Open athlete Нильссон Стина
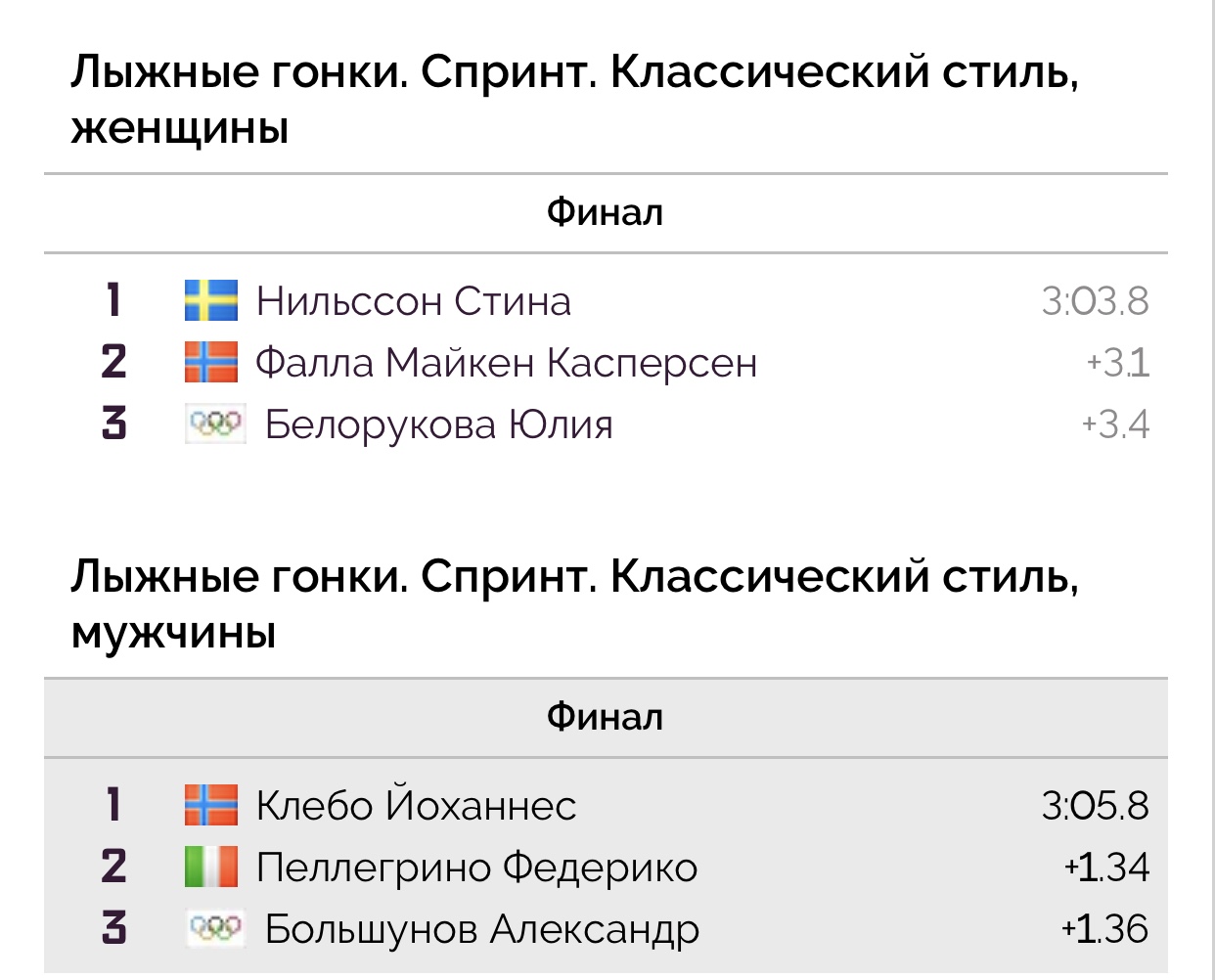 (413, 301)
